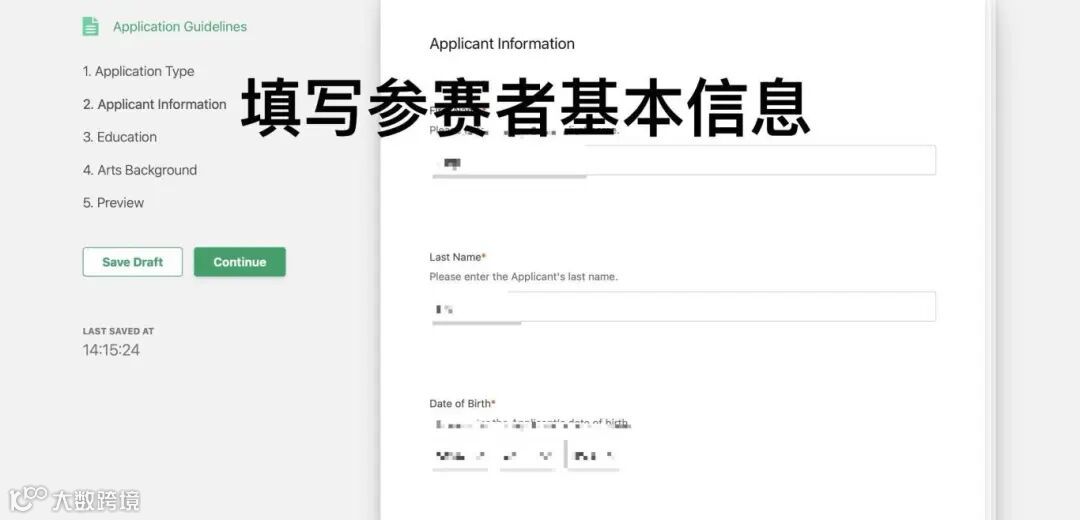
Task: Navigate to step 5. Preview
Action: pyautogui.click(x=114, y=203)
